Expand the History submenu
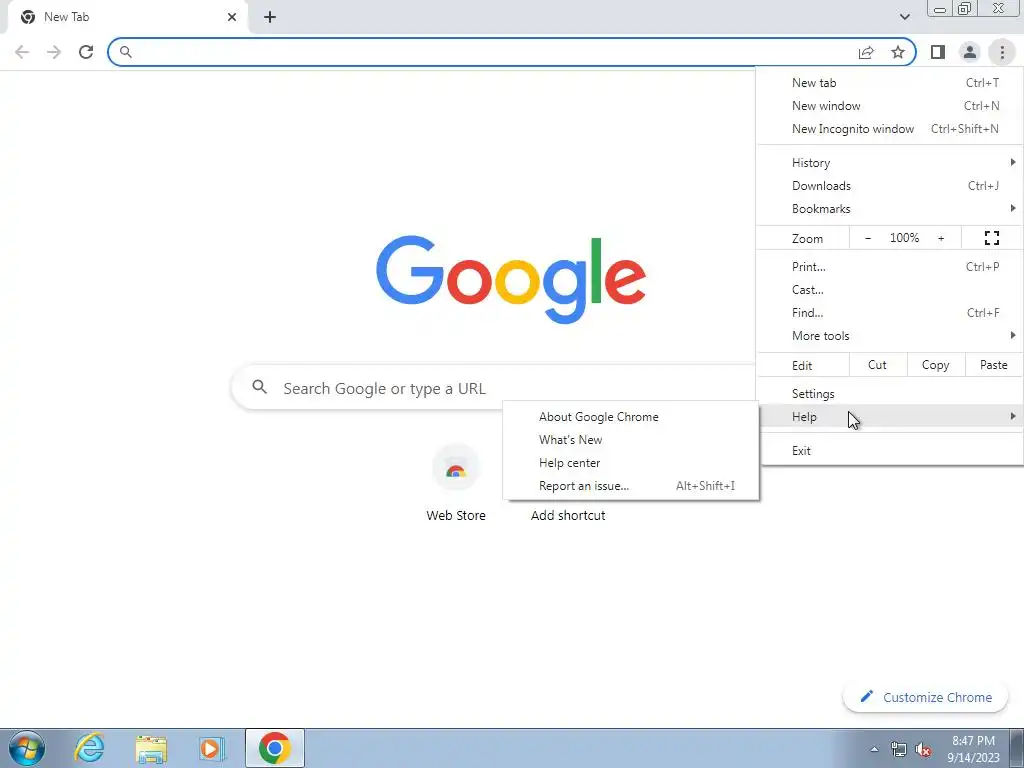 [890, 163]
